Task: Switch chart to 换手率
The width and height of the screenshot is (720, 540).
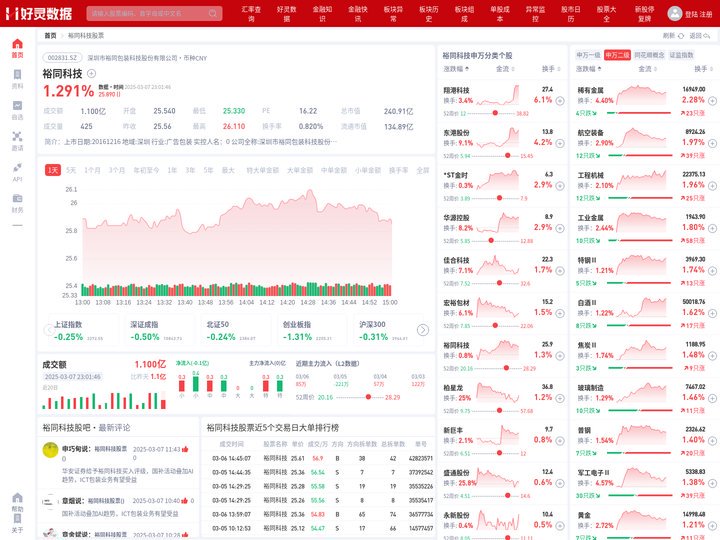Action: [398, 170]
